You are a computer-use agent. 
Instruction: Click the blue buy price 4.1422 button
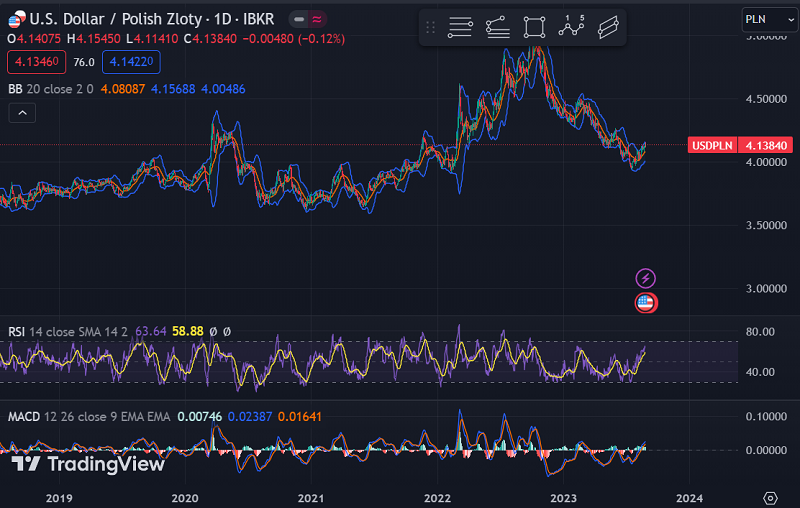pos(131,62)
